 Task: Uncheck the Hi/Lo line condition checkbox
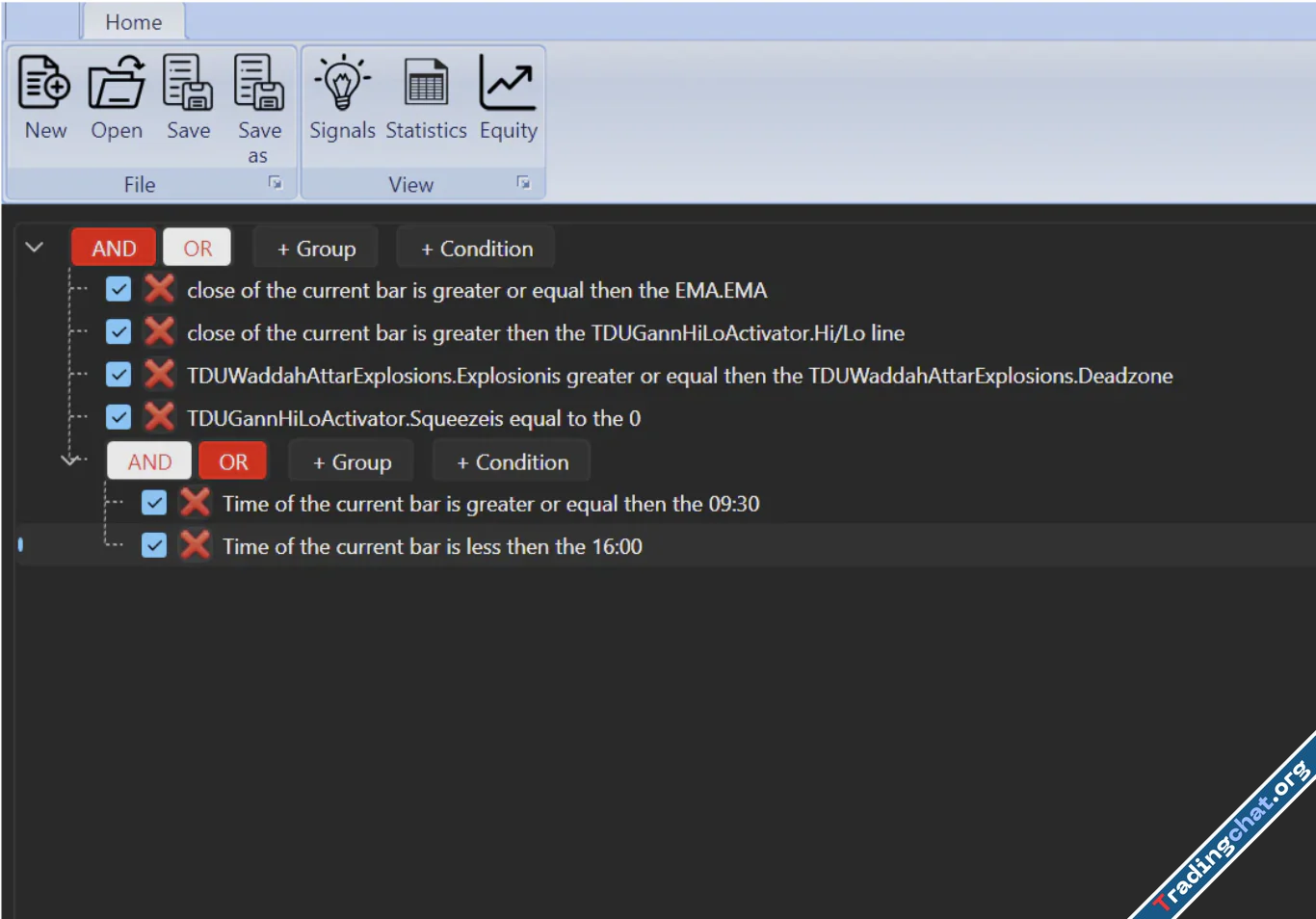(118, 332)
